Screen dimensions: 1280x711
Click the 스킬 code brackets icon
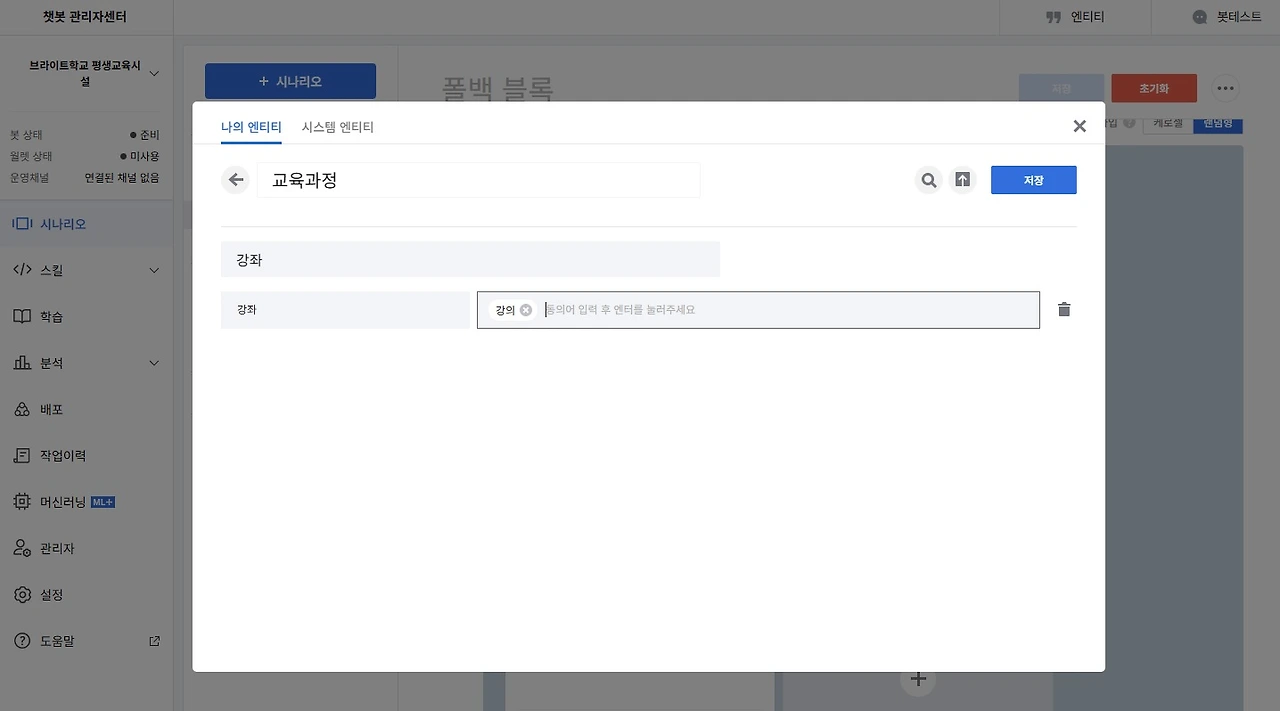pos(22,270)
